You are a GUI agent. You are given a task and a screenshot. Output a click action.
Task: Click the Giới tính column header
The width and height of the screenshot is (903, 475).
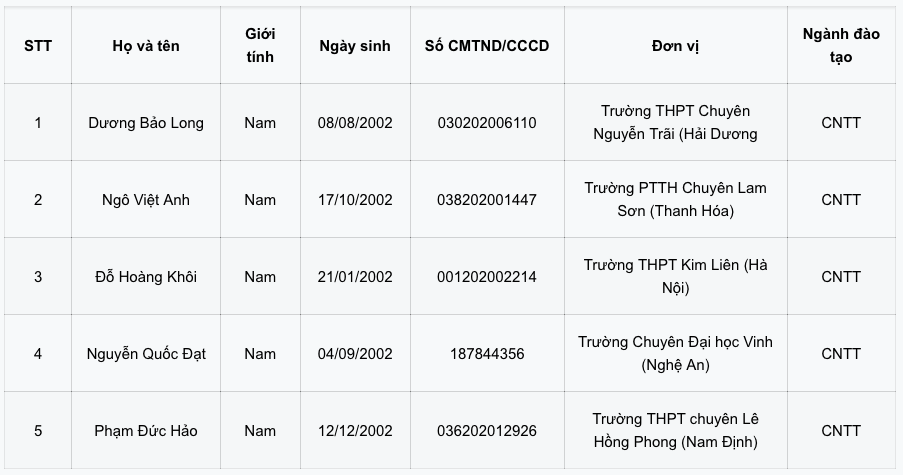click(x=260, y=45)
